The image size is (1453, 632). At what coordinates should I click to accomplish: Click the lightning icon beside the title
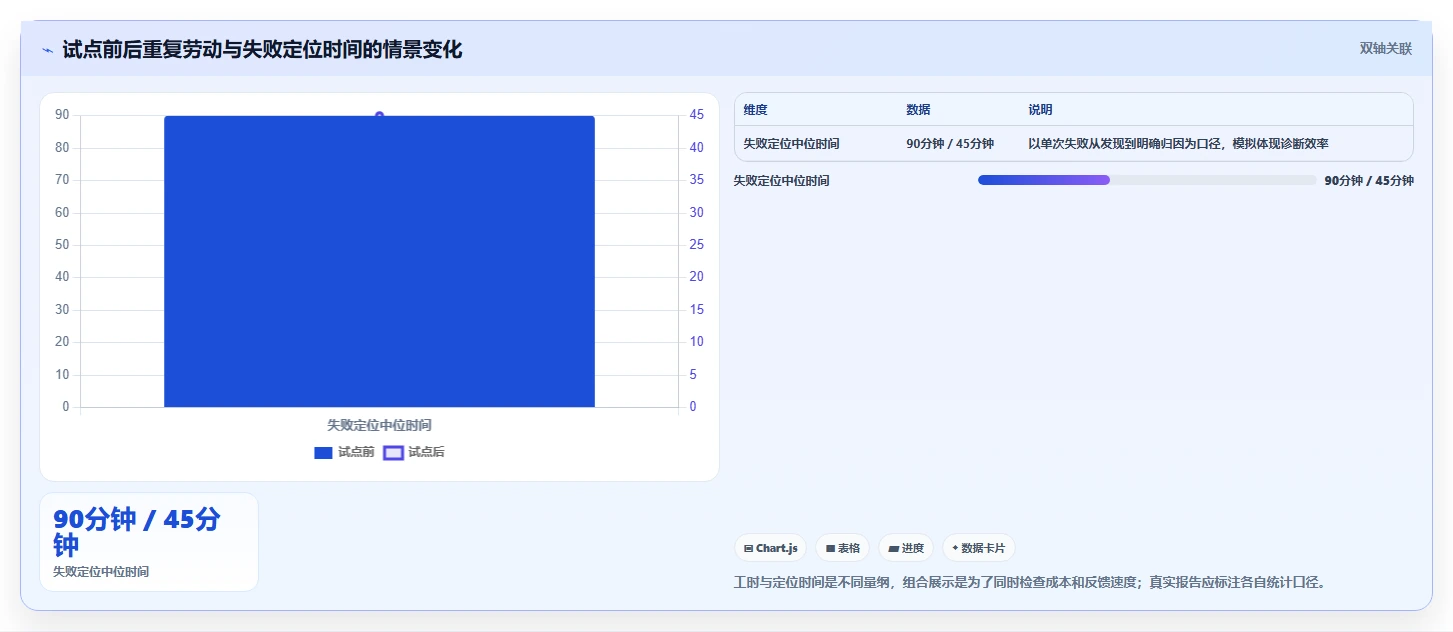pyautogui.click(x=47, y=50)
